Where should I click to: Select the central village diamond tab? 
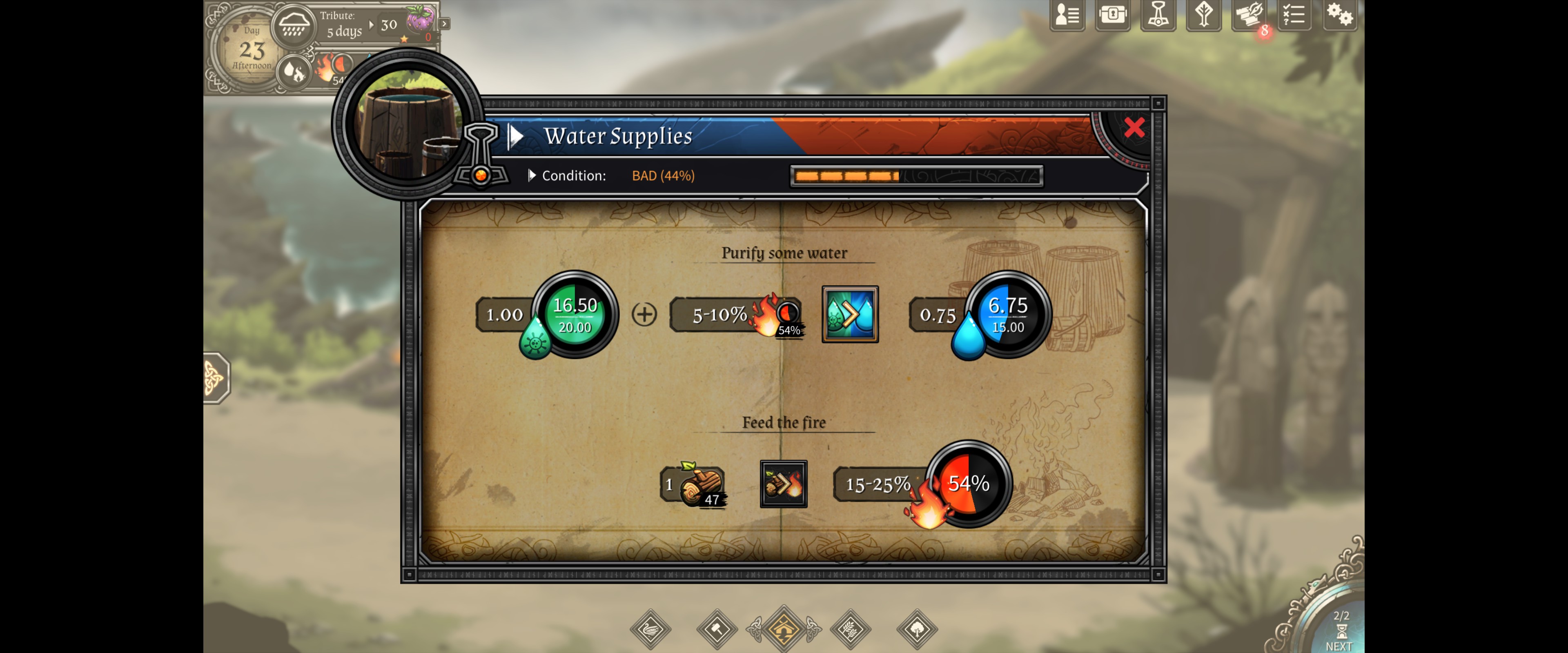pyautogui.click(x=784, y=629)
